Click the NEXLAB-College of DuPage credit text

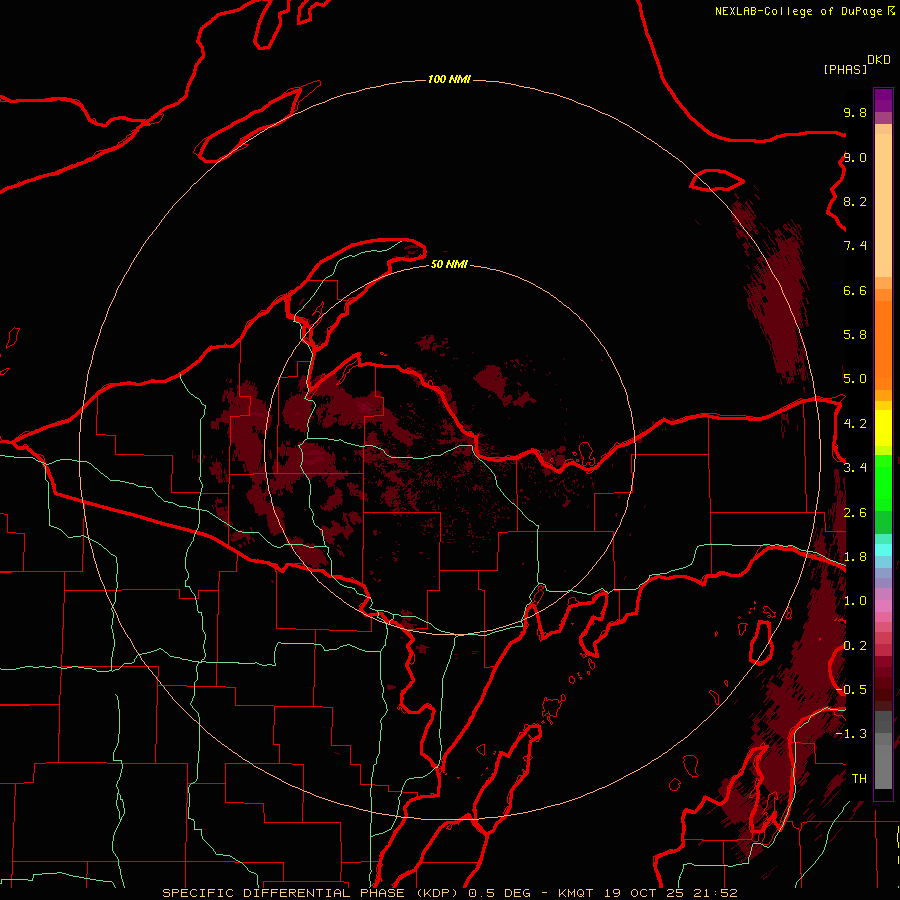pyautogui.click(x=804, y=11)
